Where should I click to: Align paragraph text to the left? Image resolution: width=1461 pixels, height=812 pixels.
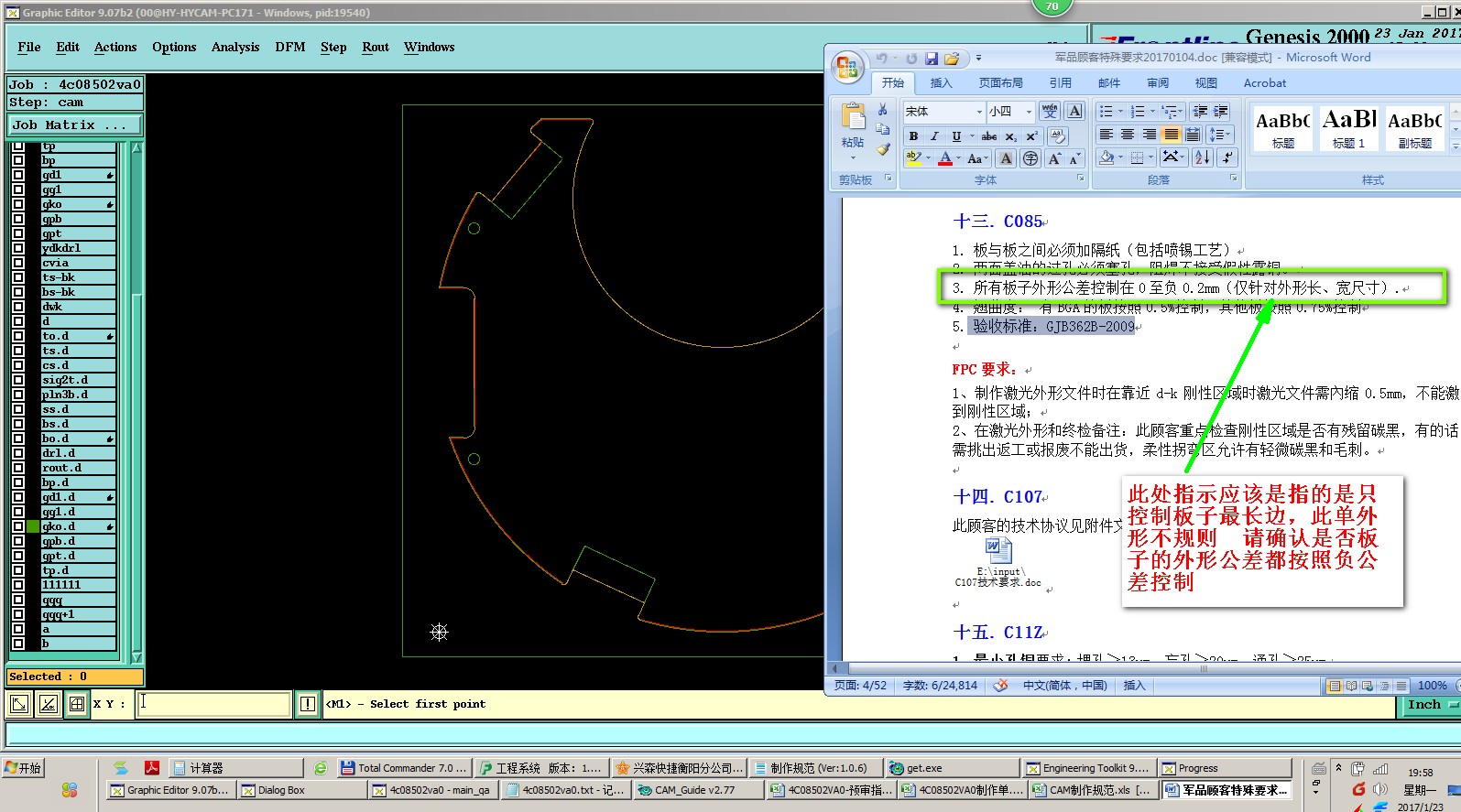tap(1107, 135)
